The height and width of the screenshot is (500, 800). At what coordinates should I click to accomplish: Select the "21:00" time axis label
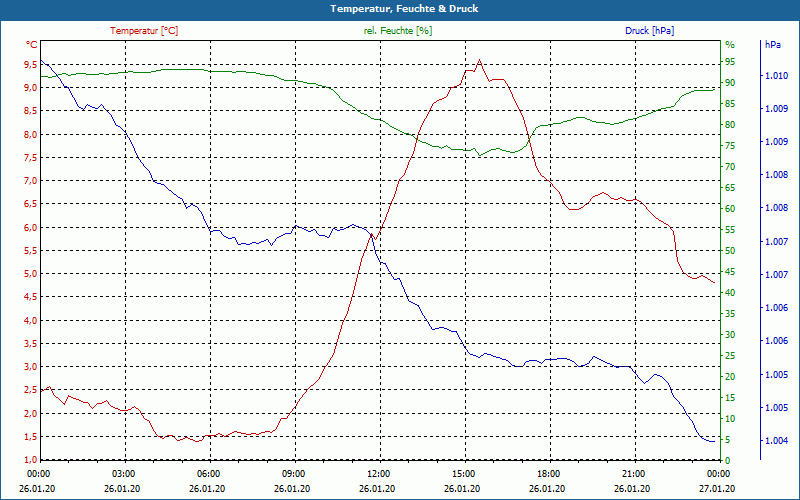tap(632, 474)
